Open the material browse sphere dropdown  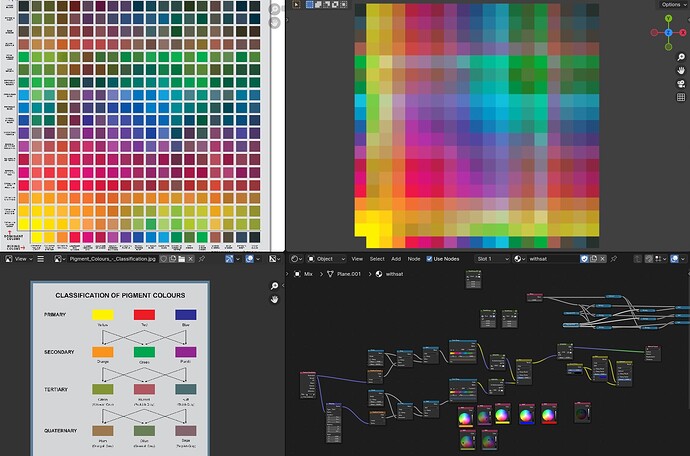point(520,259)
